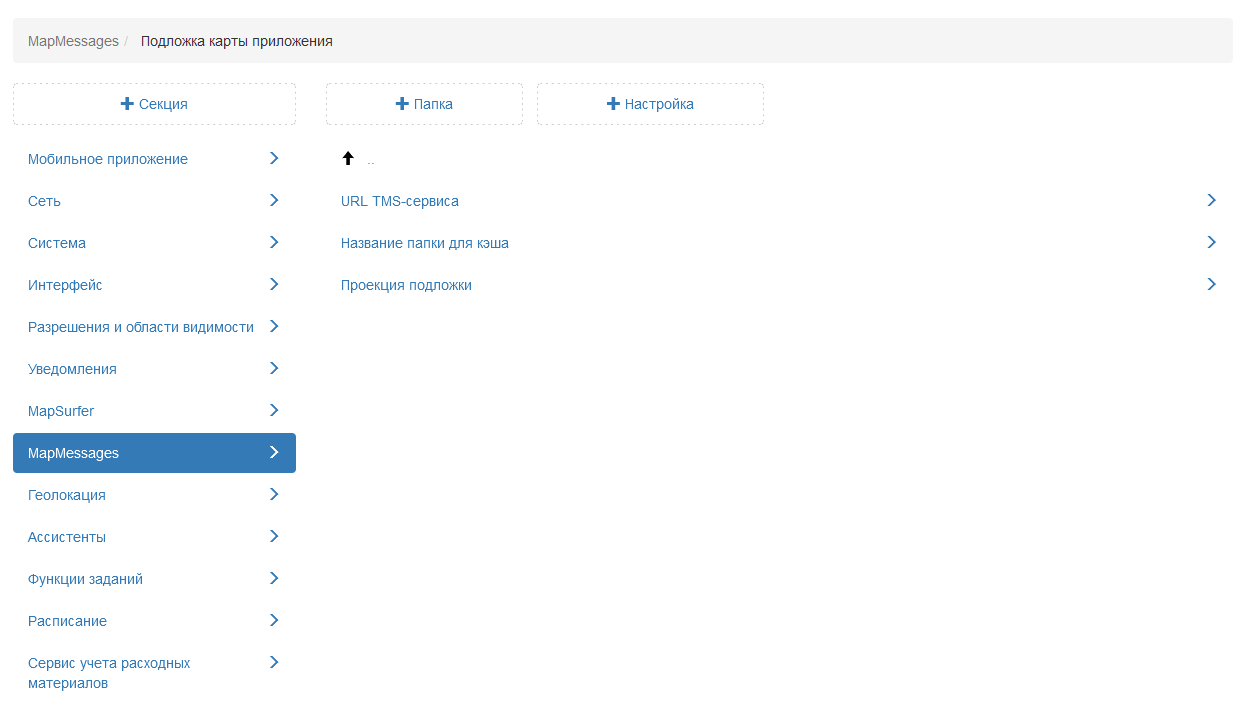Viewport: 1247px width, 717px height.
Task: Open the Сеть section
Action: point(154,201)
